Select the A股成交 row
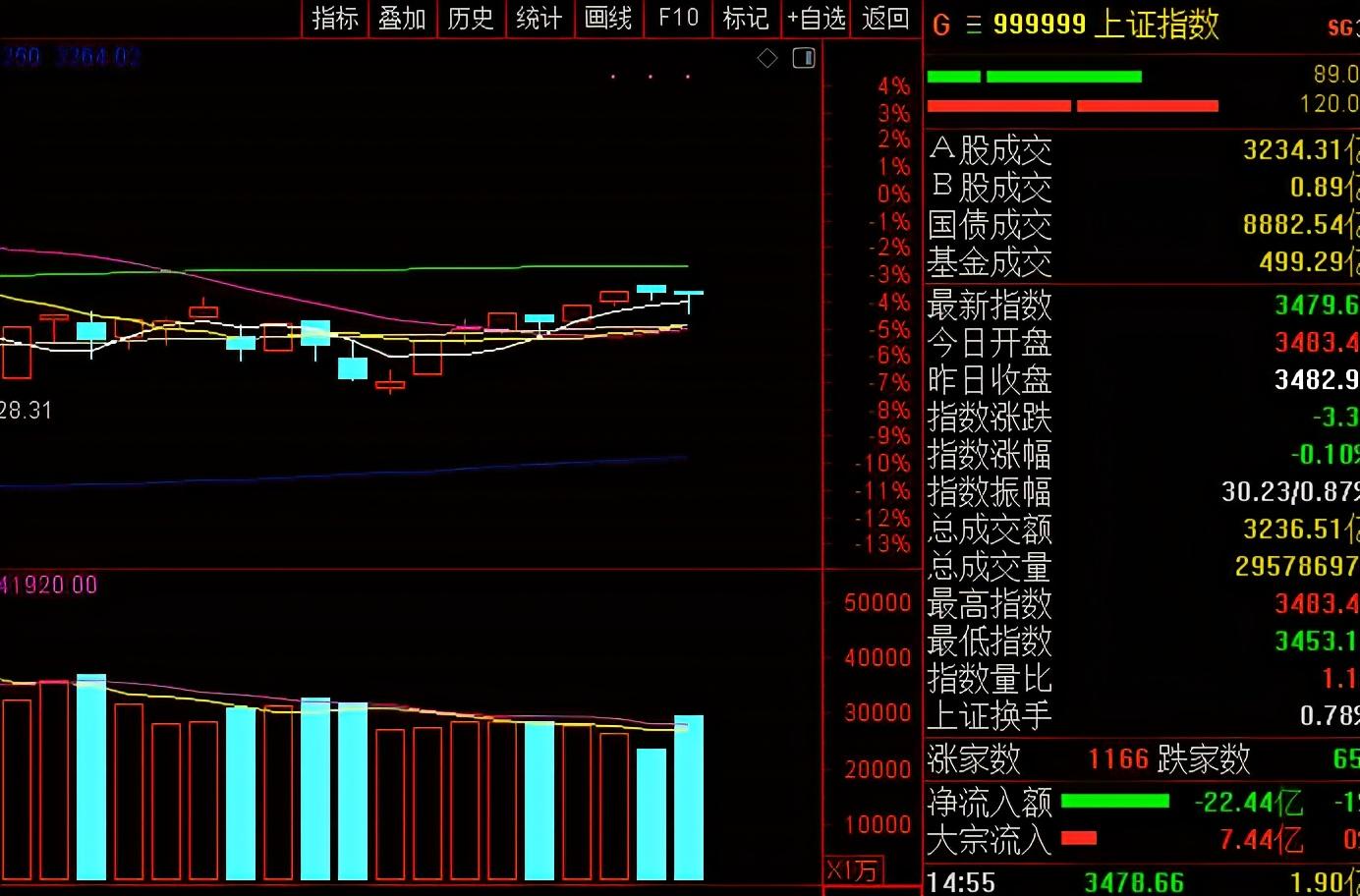The width and height of the screenshot is (1360, 896). point(1143,150)
